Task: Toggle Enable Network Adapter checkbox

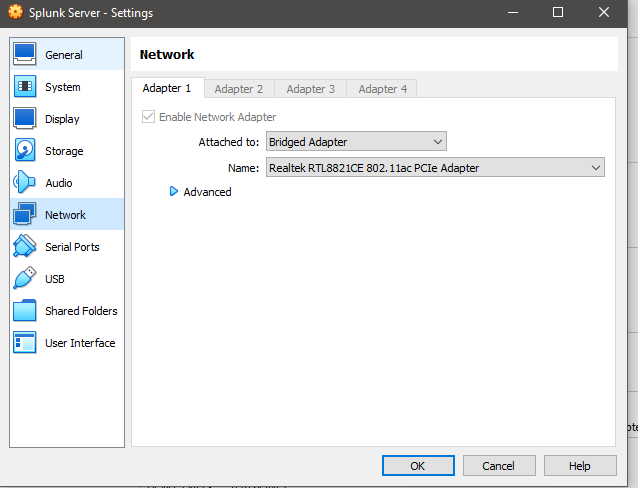Action: coord(148,117)
